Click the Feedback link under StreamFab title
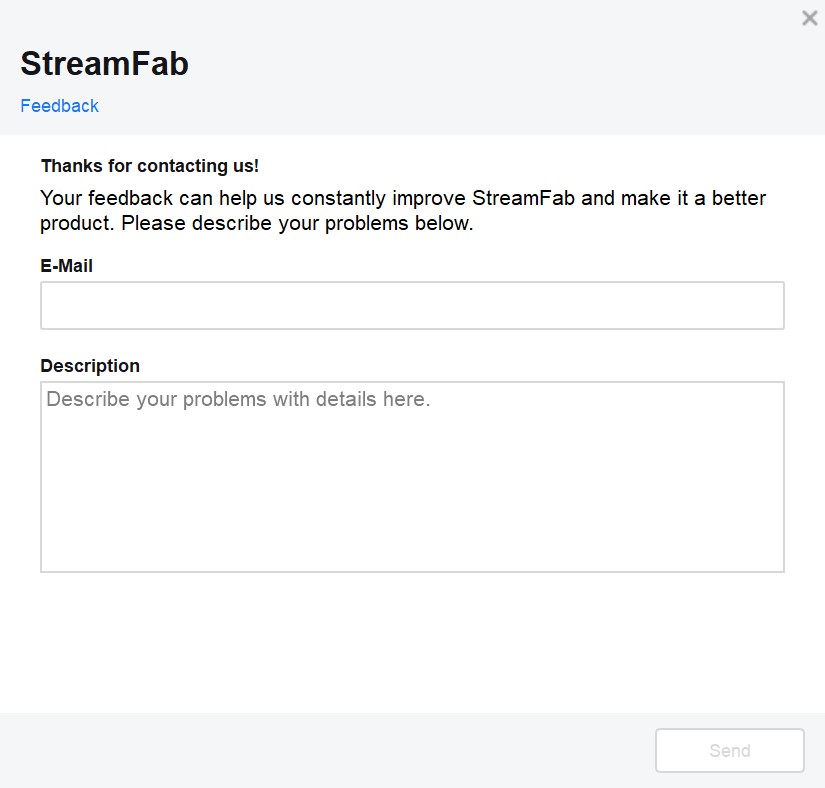Image resolution: width=825 pixels, height=788 pixels. pos(59,106)
